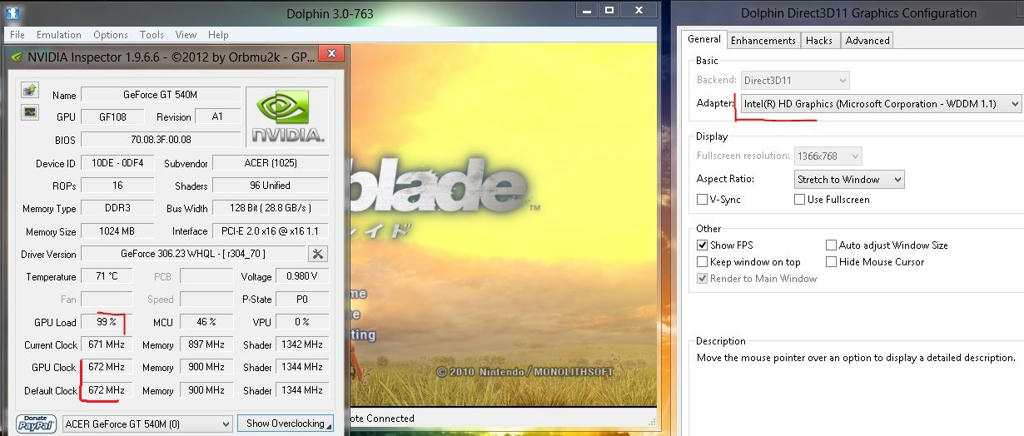Click the Revision A1 value

[217, 117]
